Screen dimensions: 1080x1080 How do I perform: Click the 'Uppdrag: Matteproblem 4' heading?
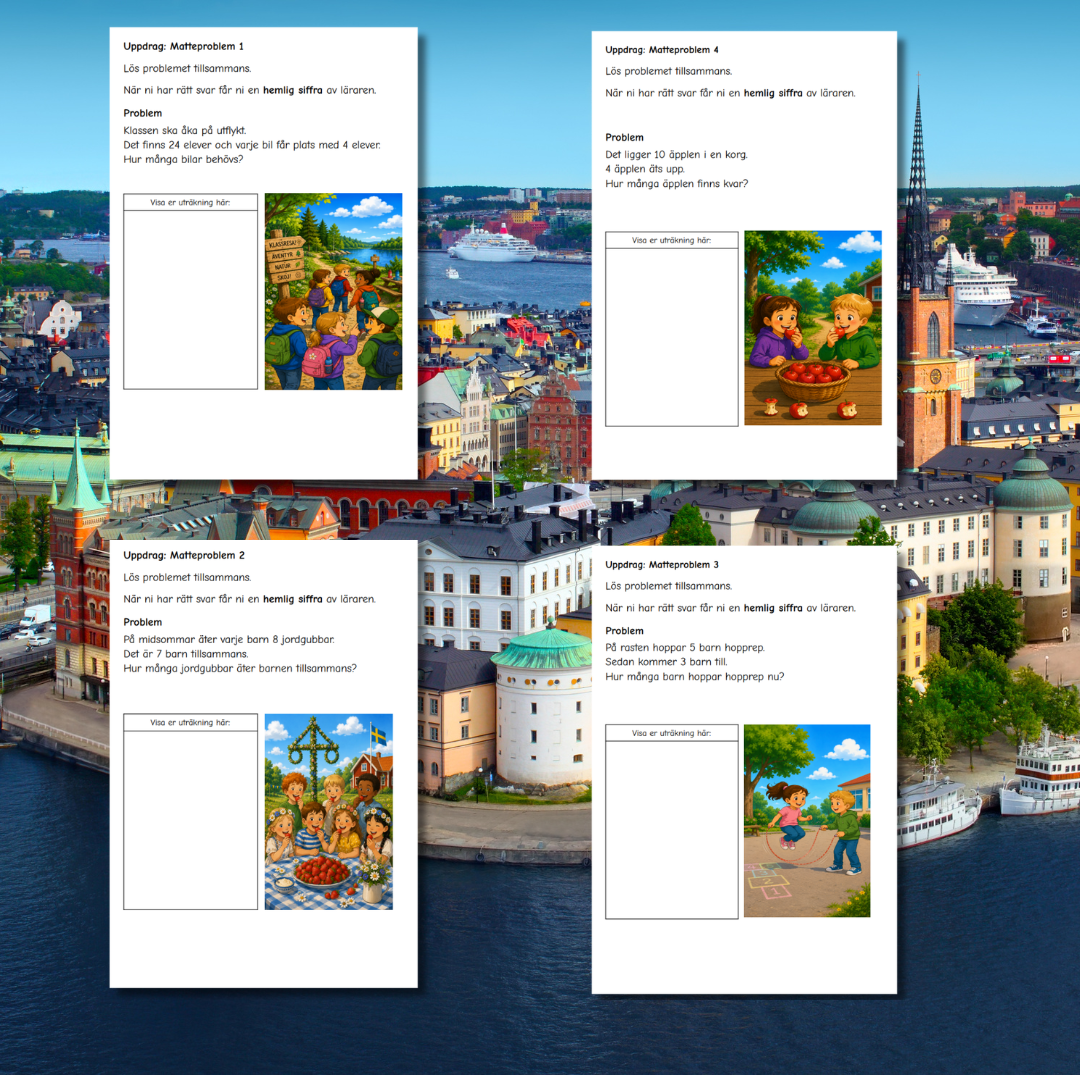662,50
